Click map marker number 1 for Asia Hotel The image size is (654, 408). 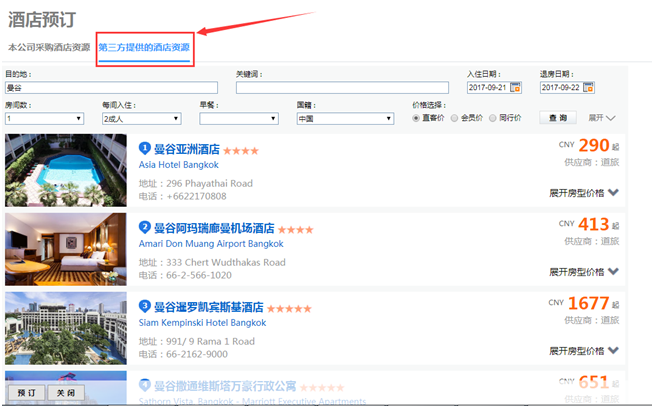[x=145, y=149]
